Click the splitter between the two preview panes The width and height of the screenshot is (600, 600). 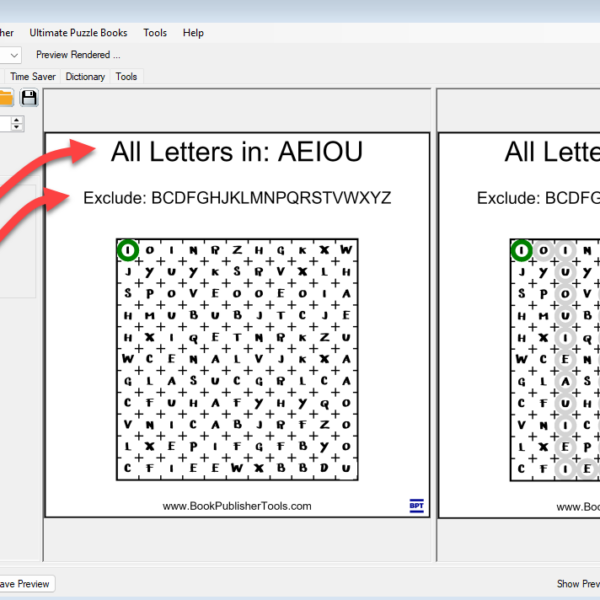pos(434,320)
